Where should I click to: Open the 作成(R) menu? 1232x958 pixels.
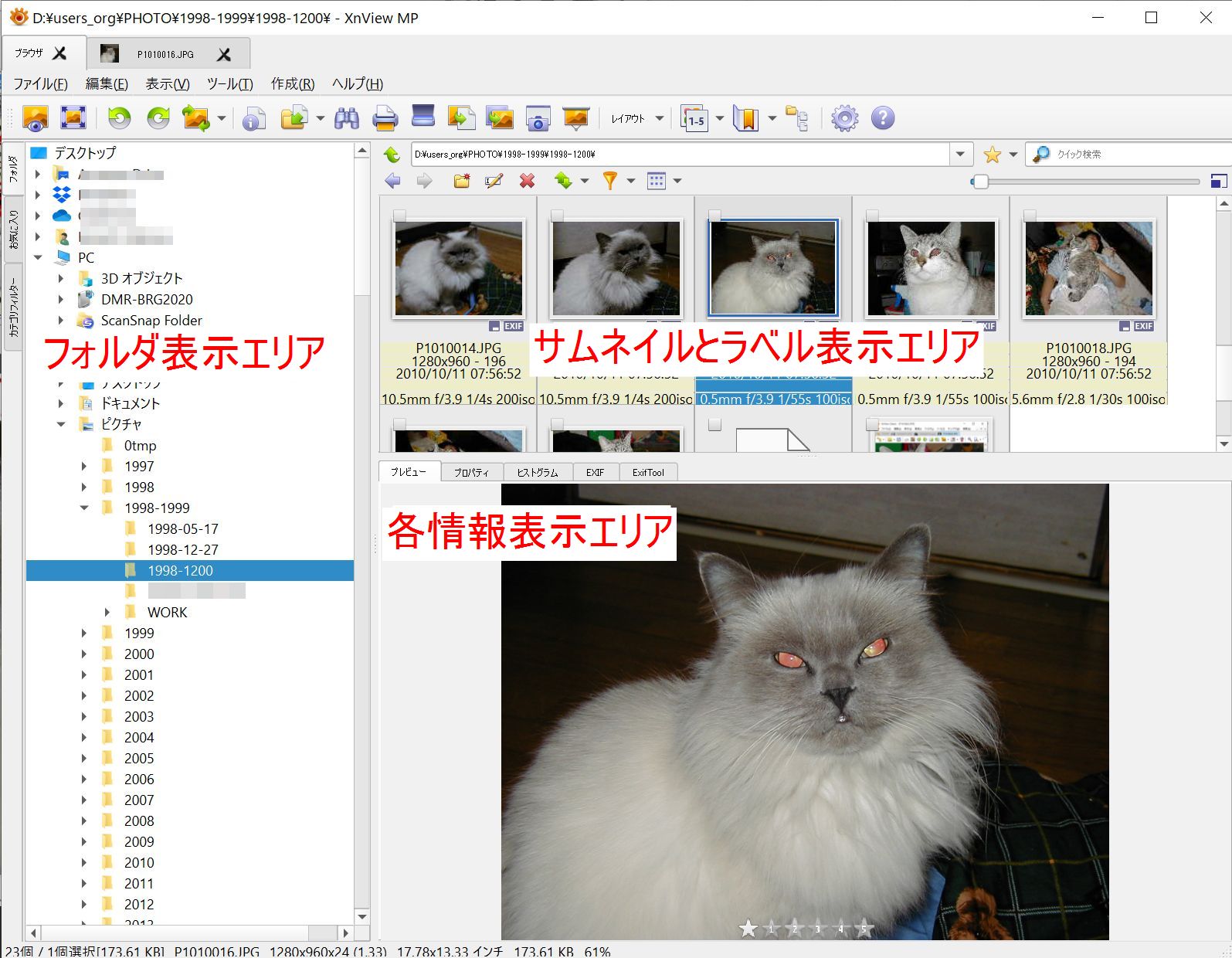[x=293, y=83]
